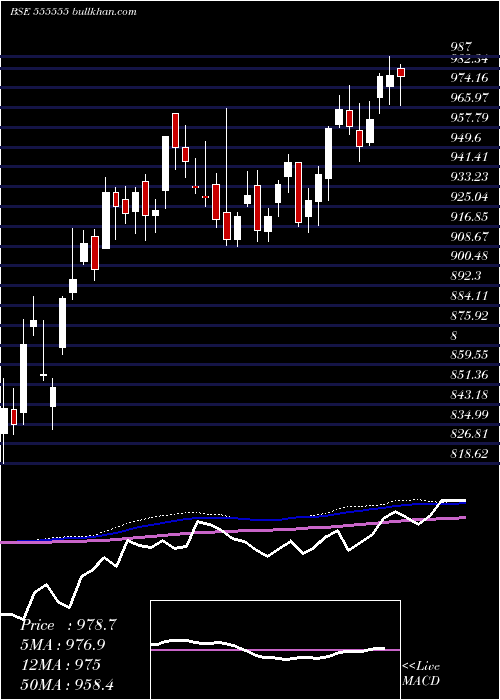Click the 974.16 price axis label
This screenshot has width=500, height=700.
click(469, 78)
